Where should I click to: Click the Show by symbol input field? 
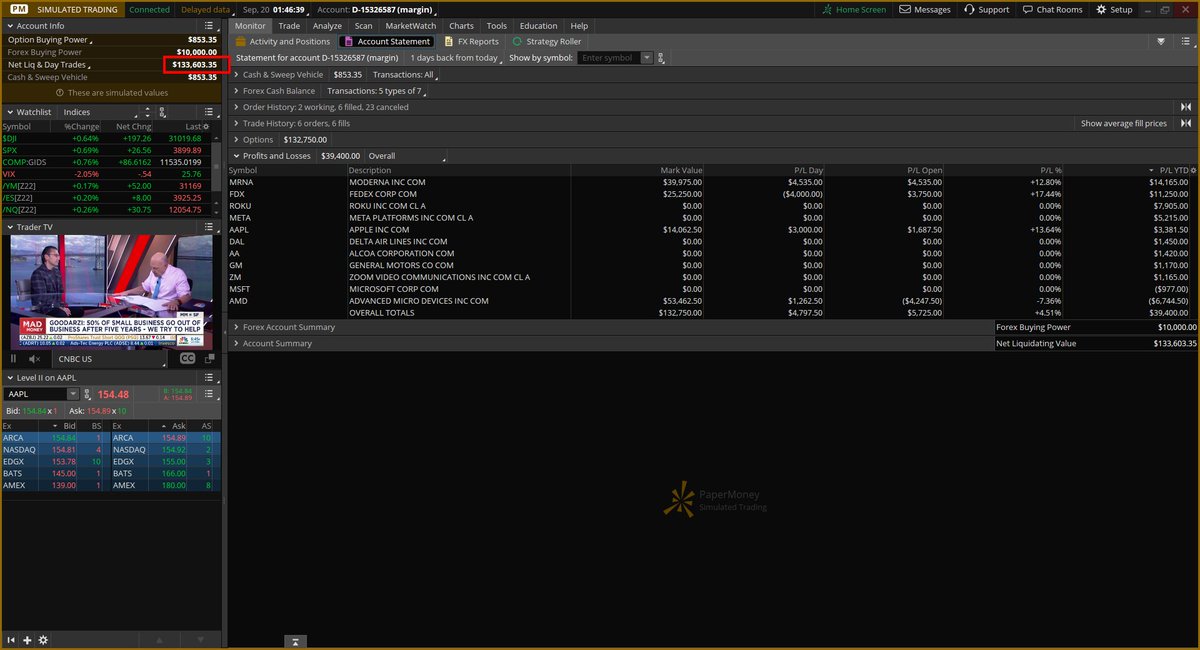coord(609,58)
